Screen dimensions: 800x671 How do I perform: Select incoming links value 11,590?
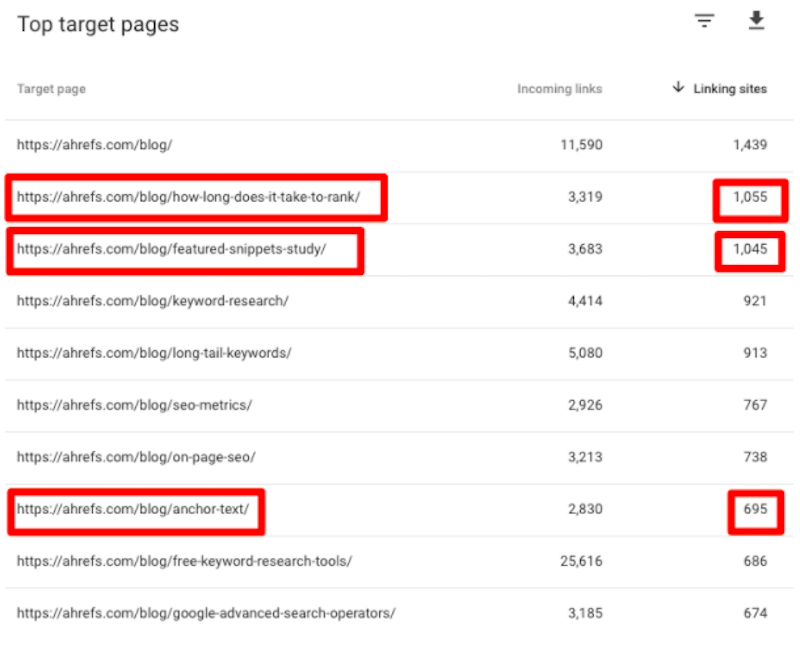coord(581,145)
